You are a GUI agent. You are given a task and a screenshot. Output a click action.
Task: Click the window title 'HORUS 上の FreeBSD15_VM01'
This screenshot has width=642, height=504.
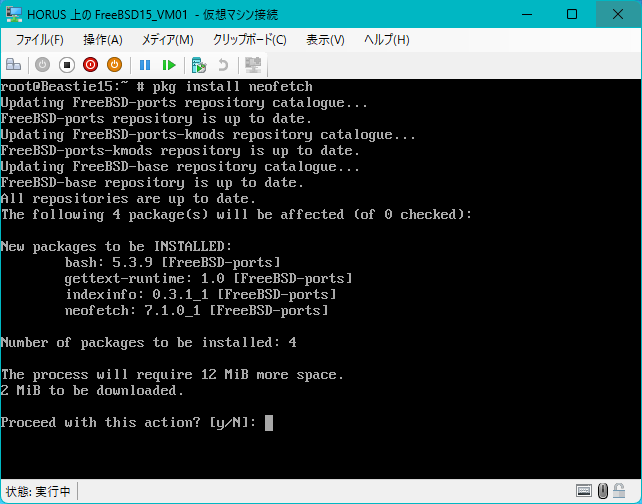coord(107,15)
